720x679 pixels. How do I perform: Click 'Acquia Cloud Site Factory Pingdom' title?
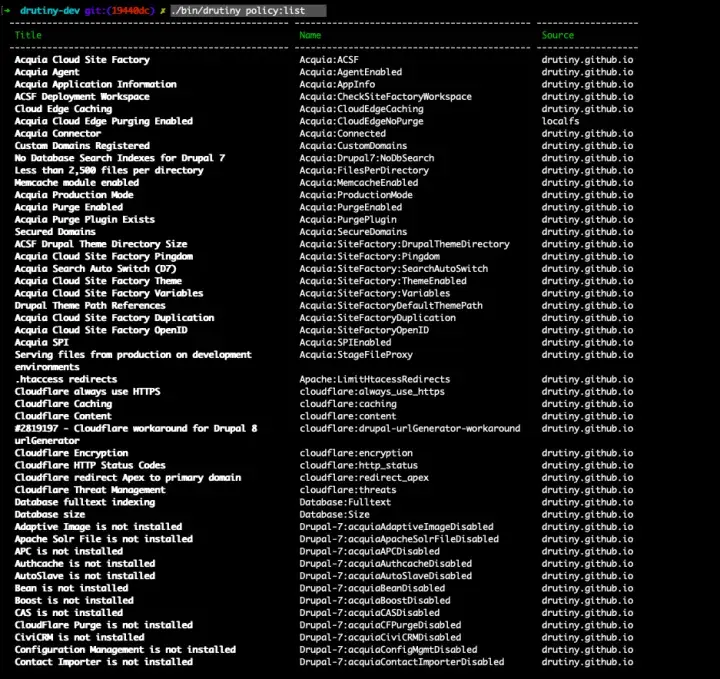[104, 257]
